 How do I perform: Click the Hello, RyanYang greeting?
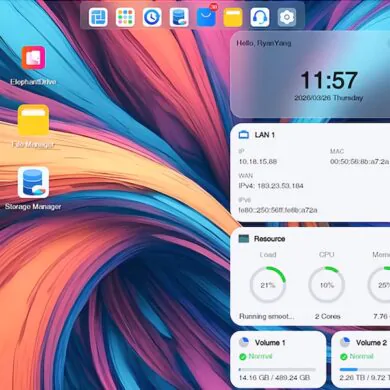(x=264, y=43)
